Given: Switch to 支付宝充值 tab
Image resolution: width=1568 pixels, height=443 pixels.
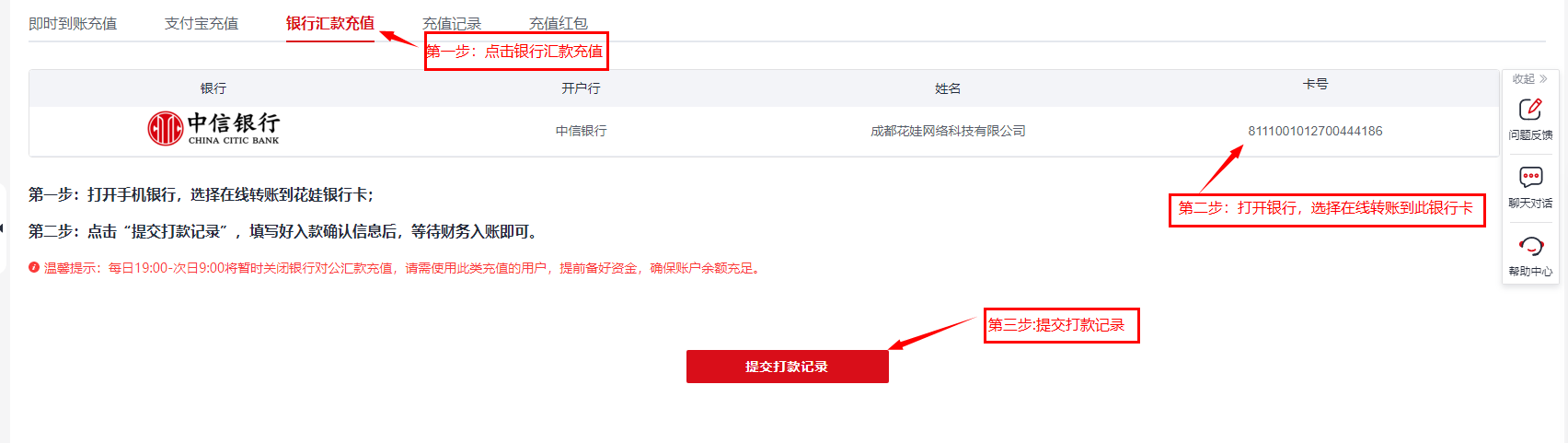Looking at the screenshot, I should pyautogui.click(x=202, y=24).
